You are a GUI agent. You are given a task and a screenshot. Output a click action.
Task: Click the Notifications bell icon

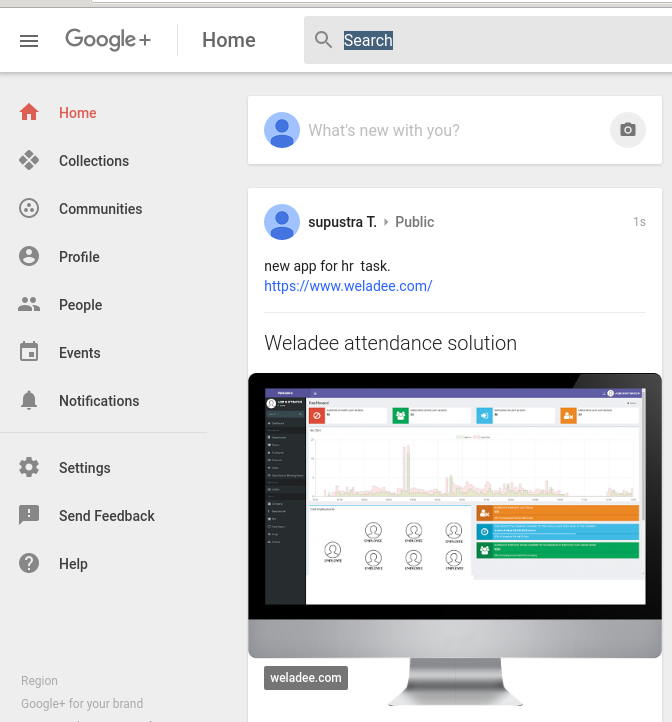[x=29, y=400]
